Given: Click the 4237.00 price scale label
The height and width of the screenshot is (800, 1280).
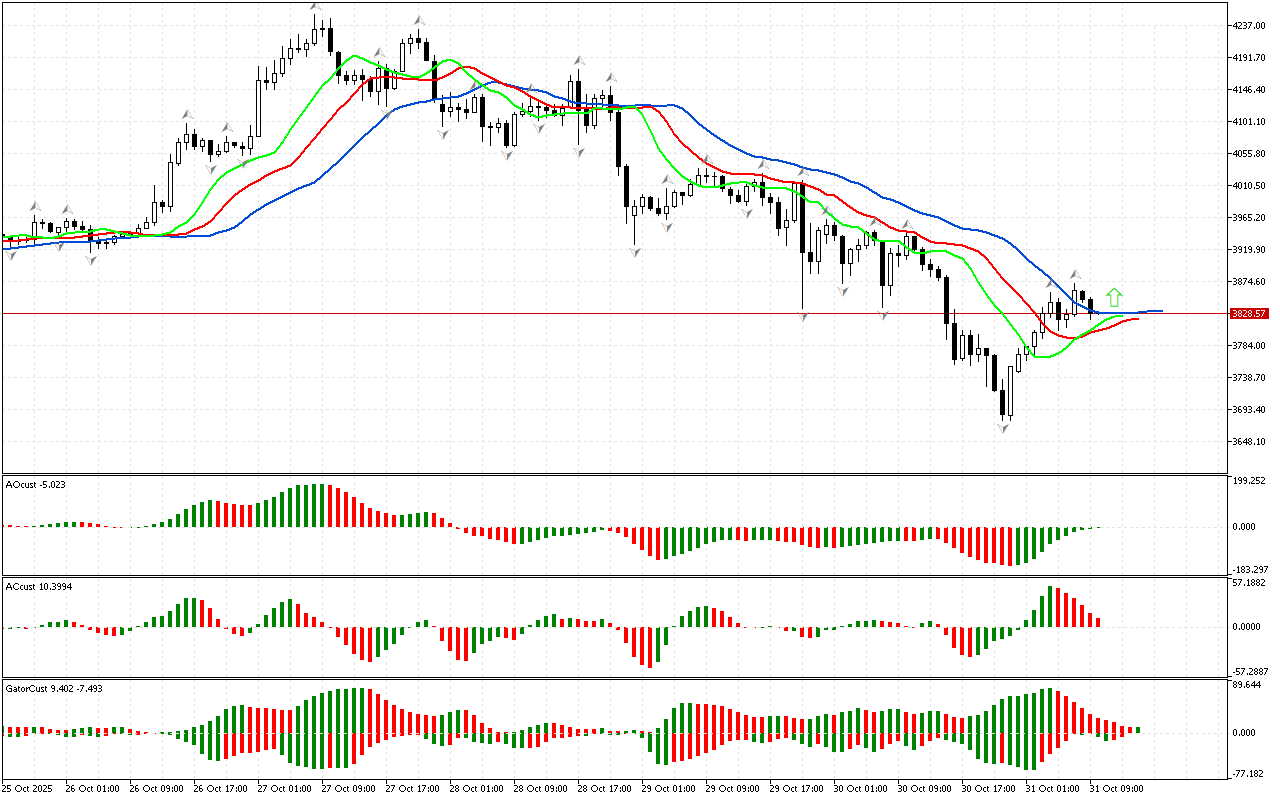Looking at the screenshot, I should (x=1249, y=26).
